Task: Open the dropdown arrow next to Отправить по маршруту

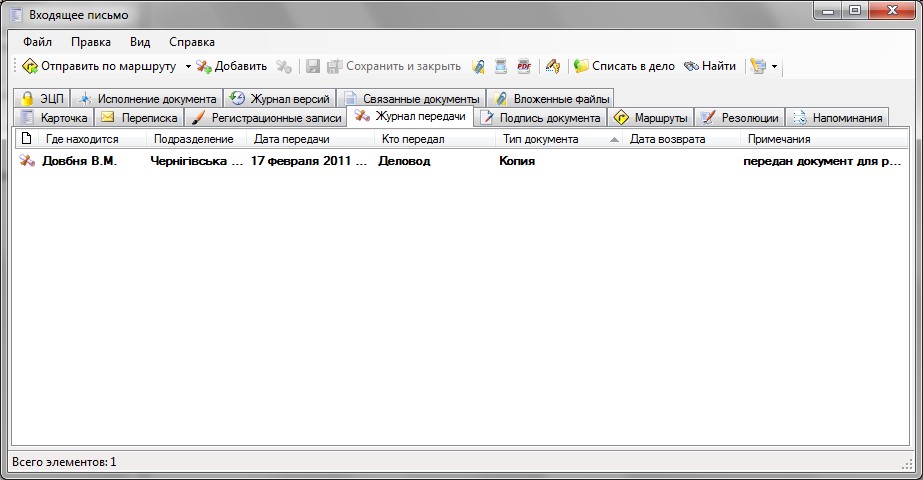Action: point(187,67)
